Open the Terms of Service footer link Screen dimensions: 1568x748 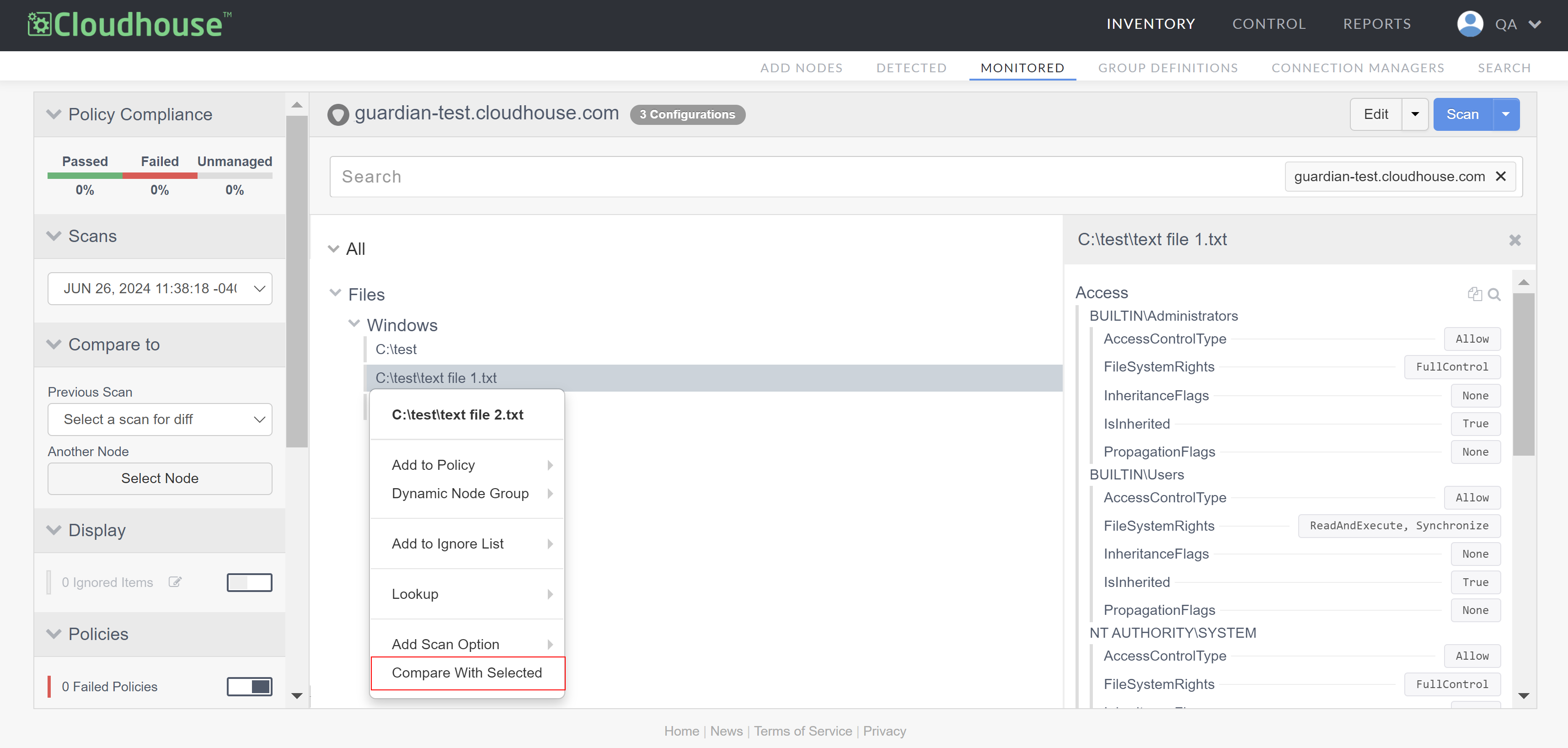coord(803,731)
